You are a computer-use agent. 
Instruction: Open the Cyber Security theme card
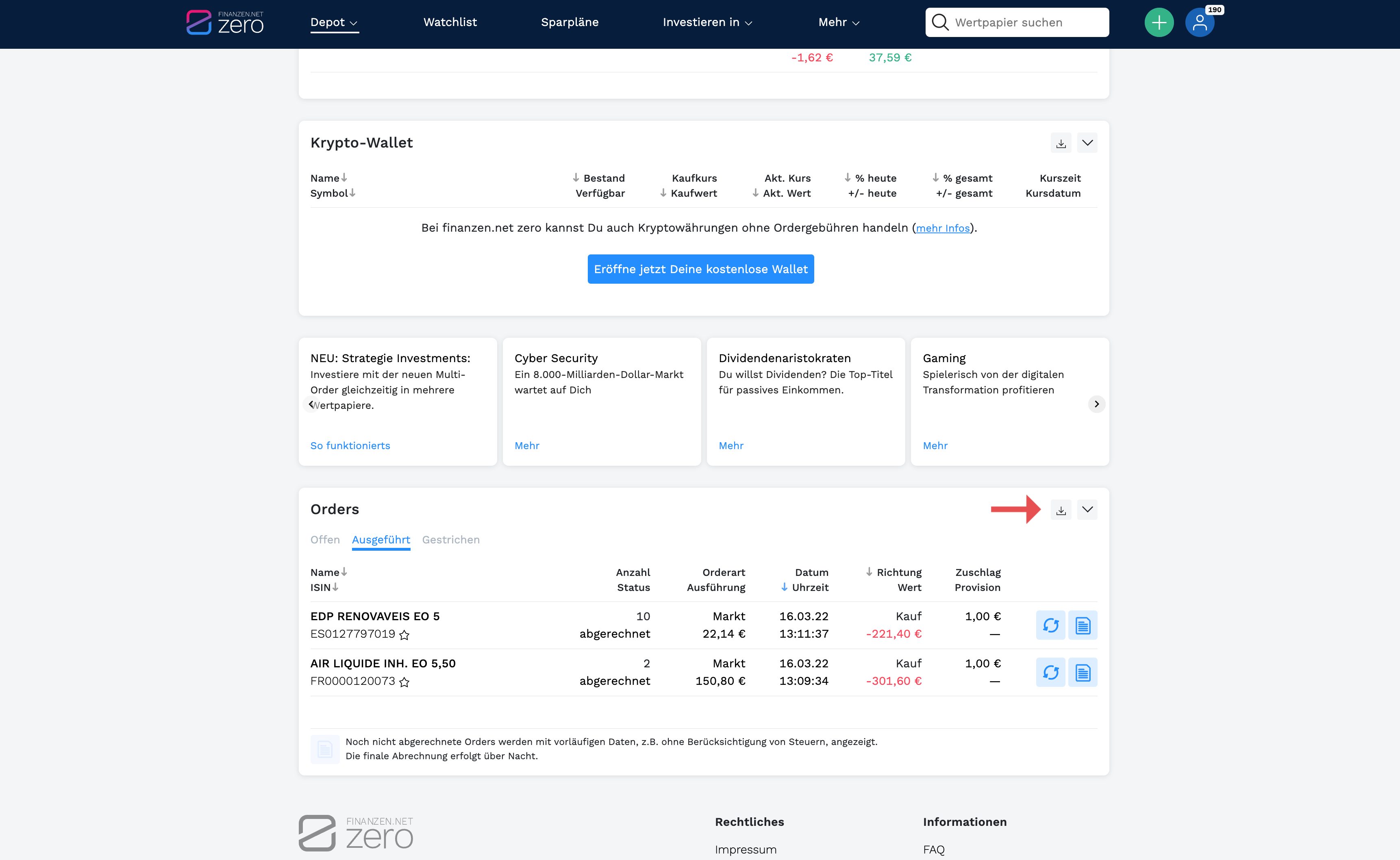(x=601, y=402)
